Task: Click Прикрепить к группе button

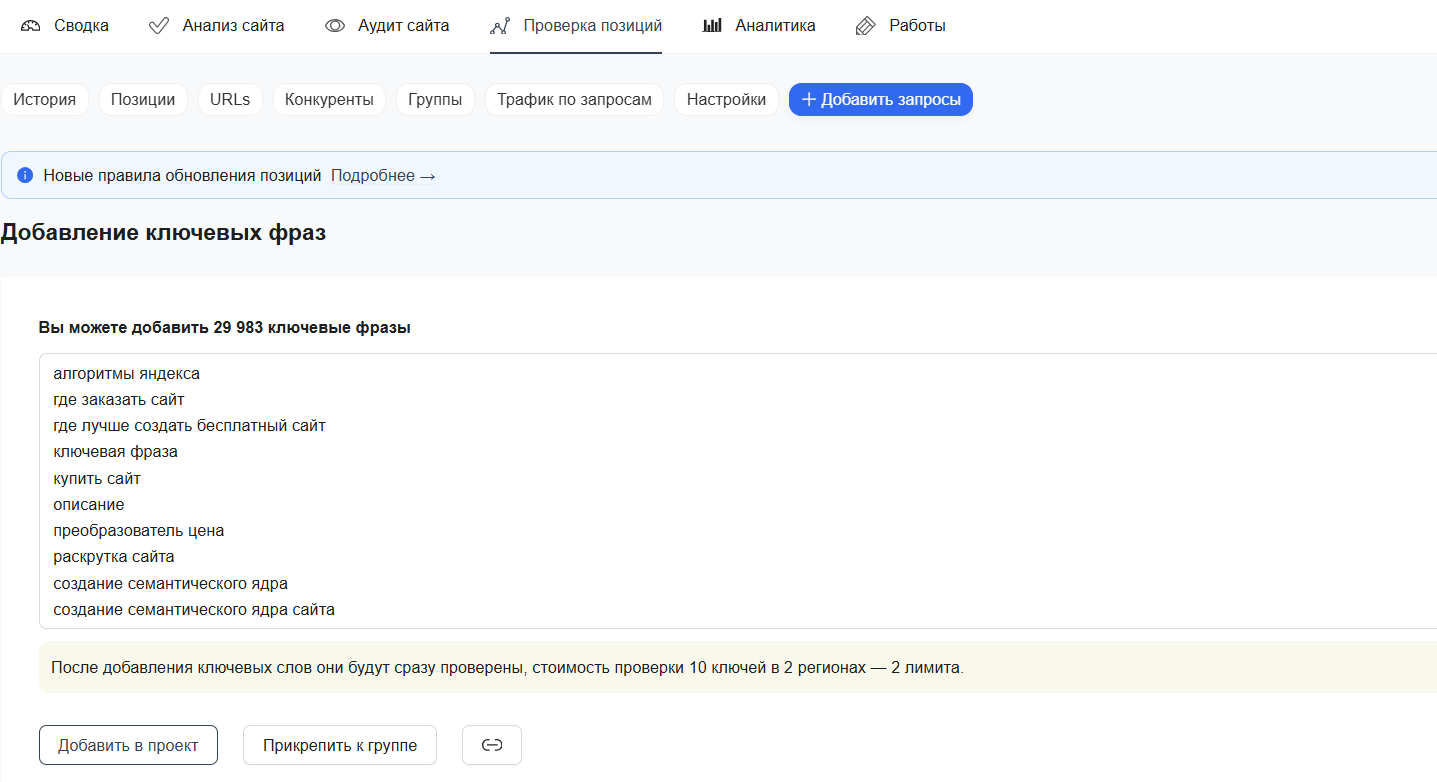Action: (340, 745)
